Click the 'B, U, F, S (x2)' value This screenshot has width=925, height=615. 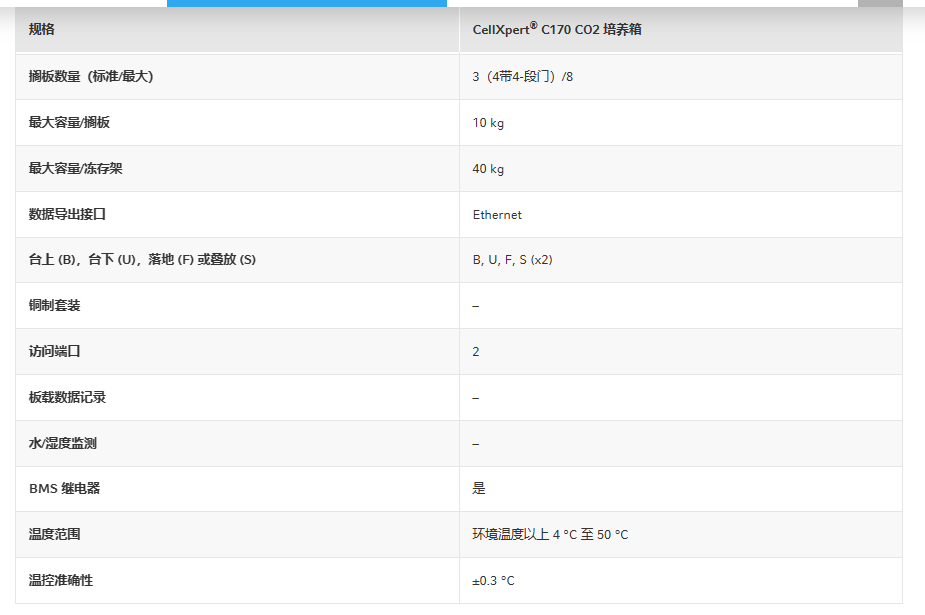tap(512, 259)
